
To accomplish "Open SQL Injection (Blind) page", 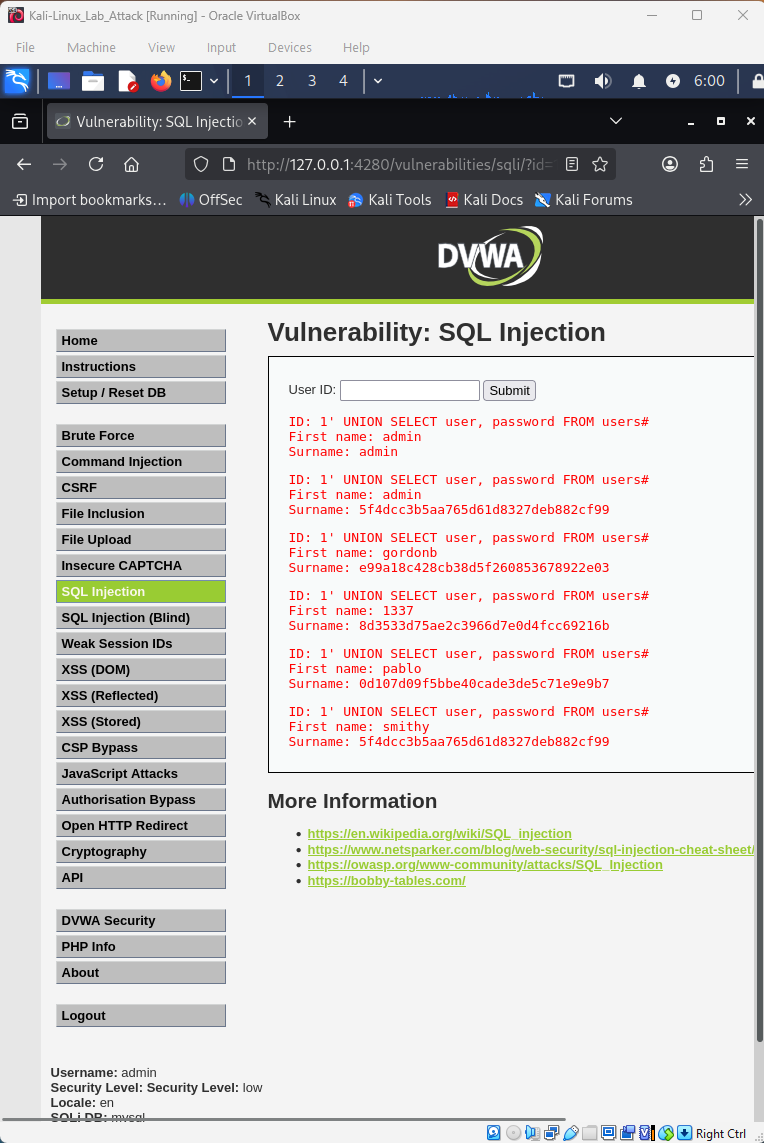I will point(141,617).
